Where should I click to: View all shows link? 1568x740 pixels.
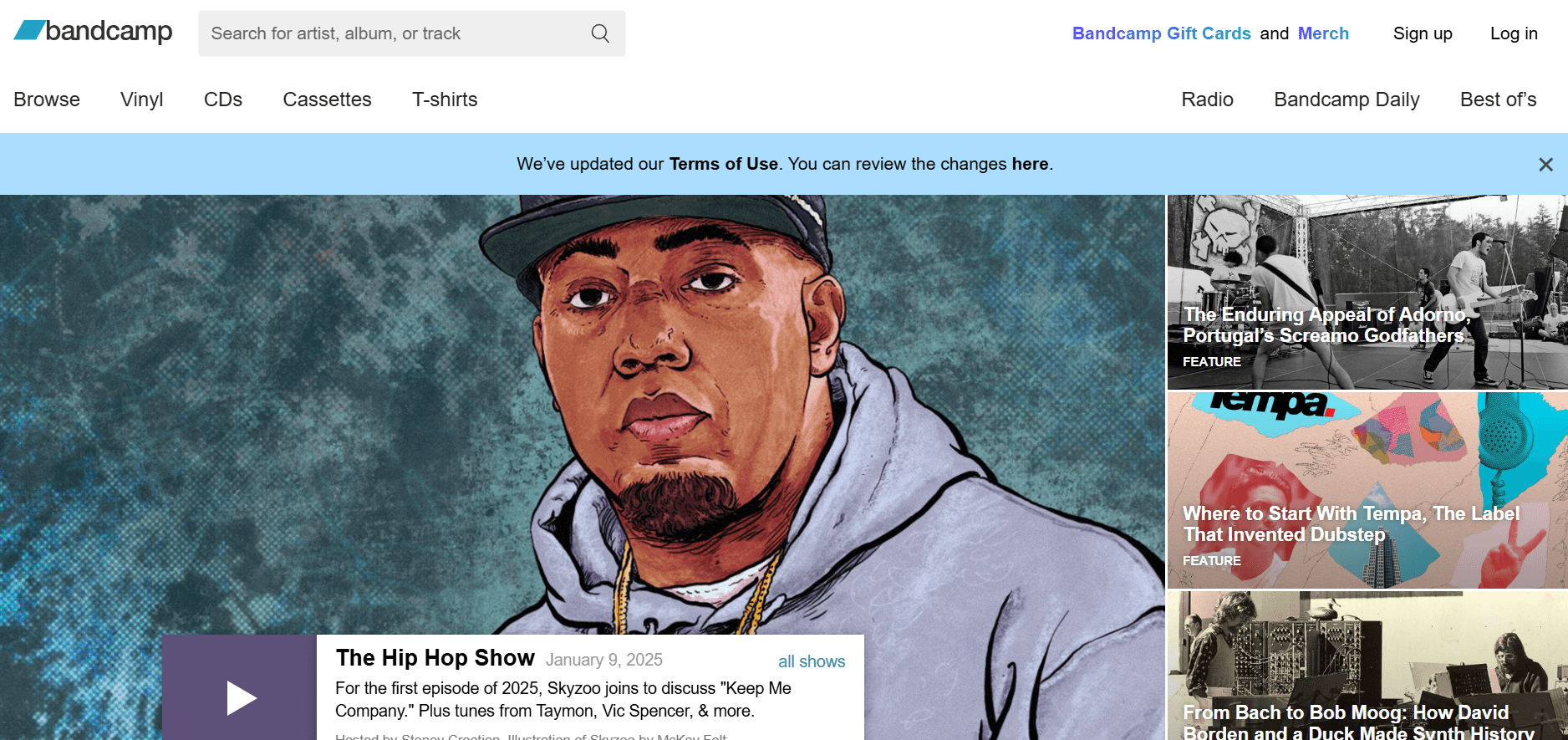[812, 661]
